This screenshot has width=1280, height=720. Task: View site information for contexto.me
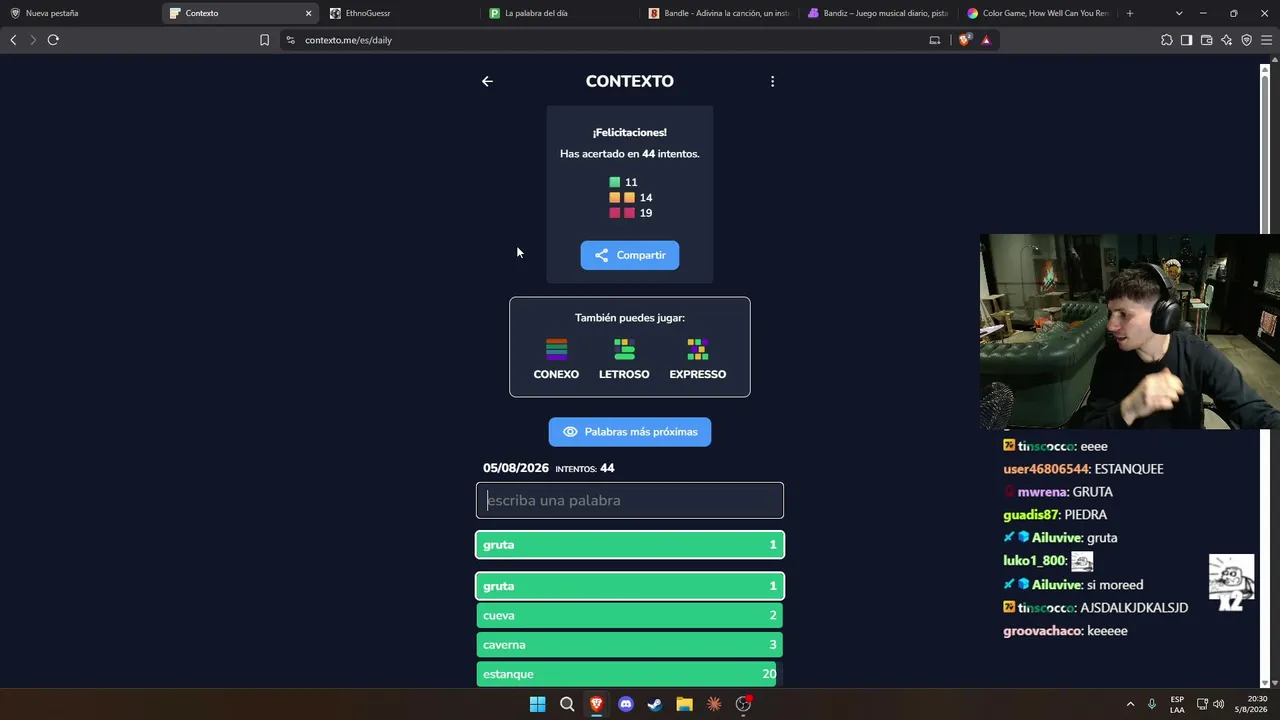click(290, 40)
